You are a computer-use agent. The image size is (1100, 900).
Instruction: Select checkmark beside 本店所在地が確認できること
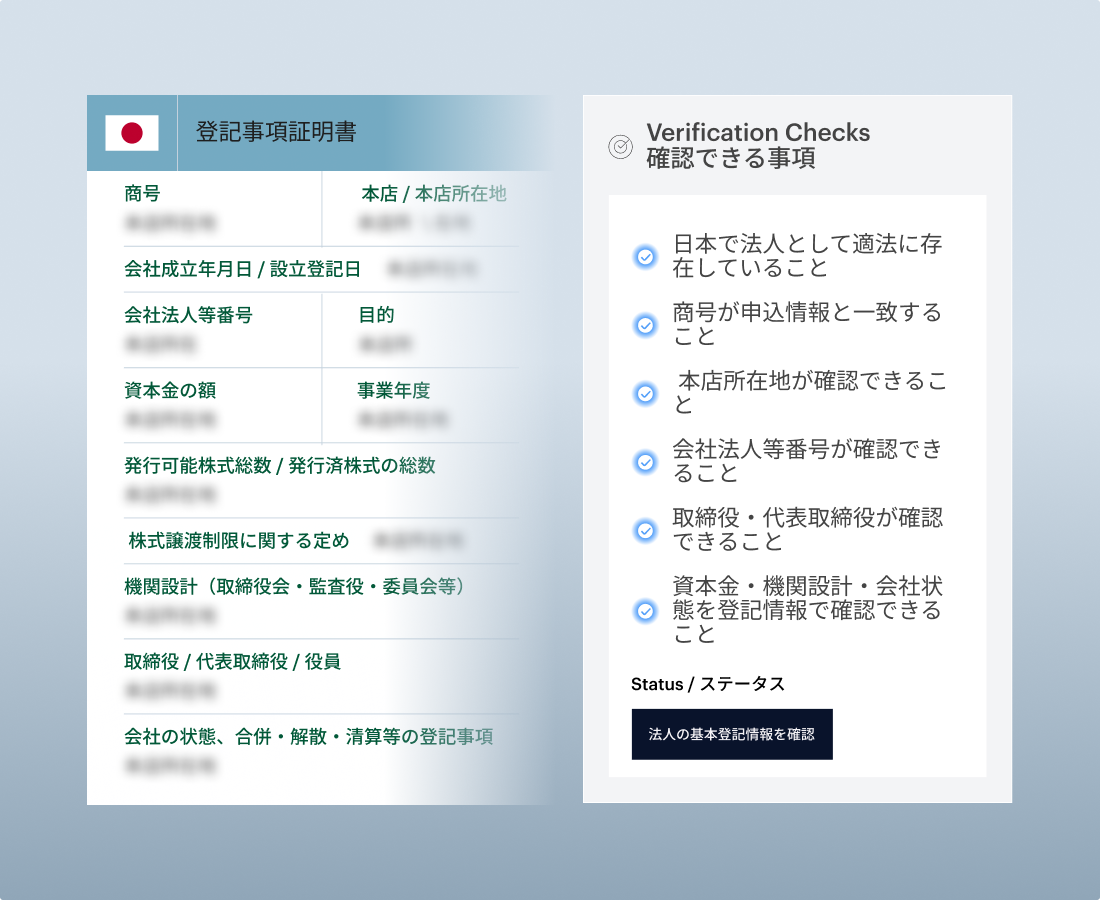[x=646, y=393]
